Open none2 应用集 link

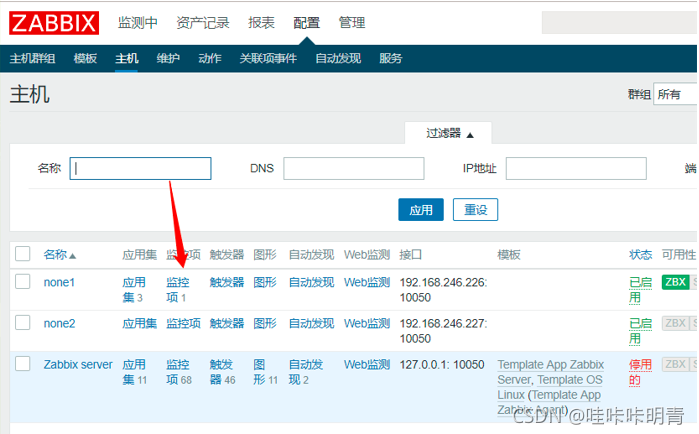(x=140, y=323)
